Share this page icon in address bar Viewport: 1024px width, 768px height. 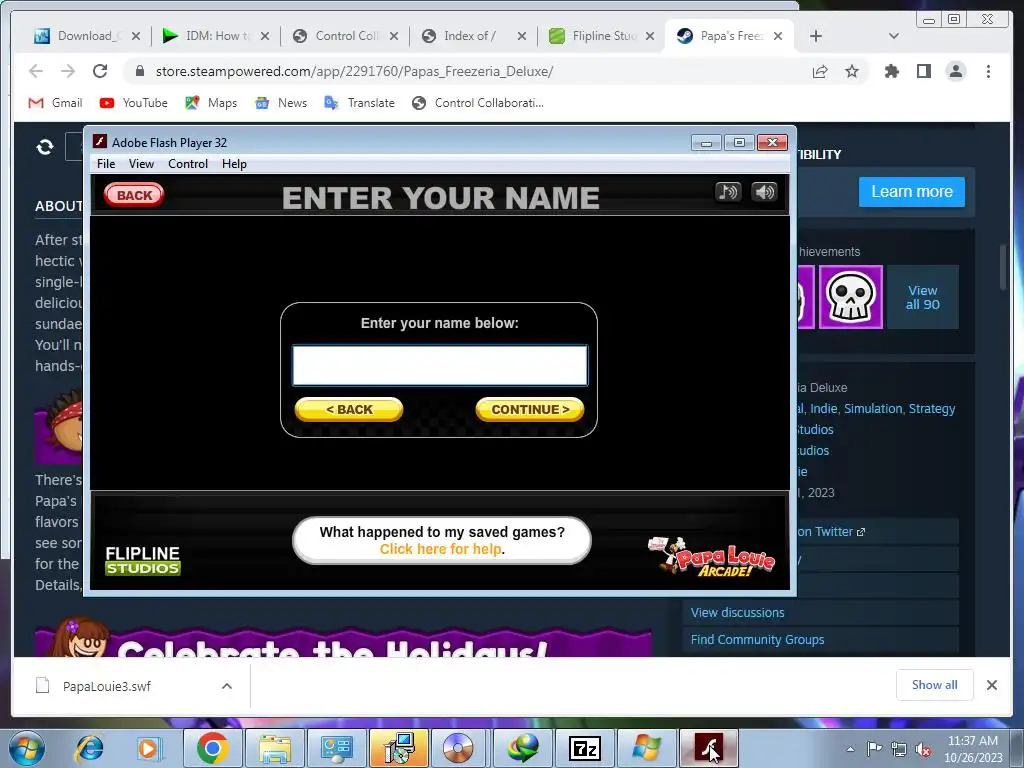coord(820,71)
